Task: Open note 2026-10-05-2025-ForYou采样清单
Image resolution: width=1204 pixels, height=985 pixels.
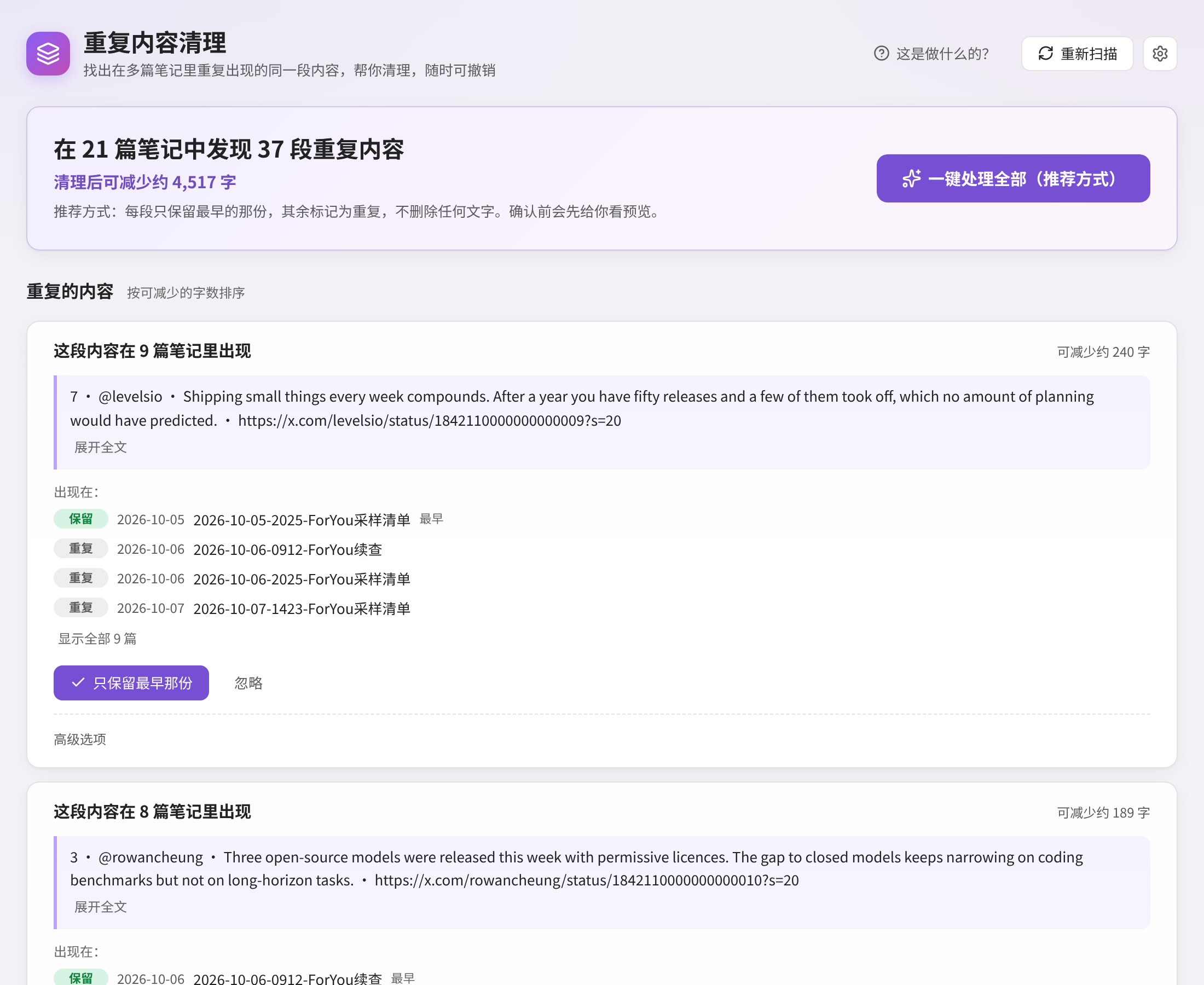Action: click(x=302, y=520)
